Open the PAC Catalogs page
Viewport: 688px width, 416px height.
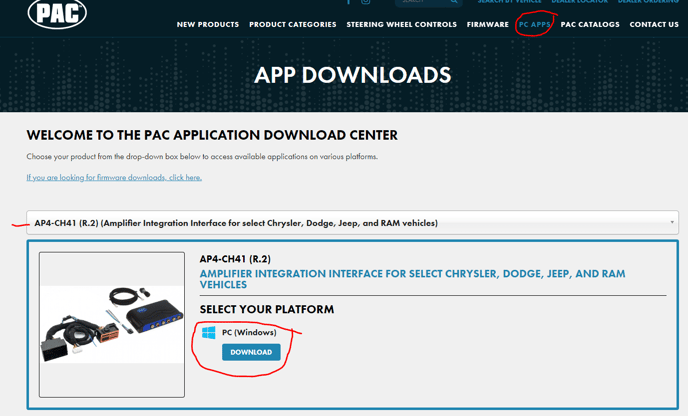click(590, 25)
